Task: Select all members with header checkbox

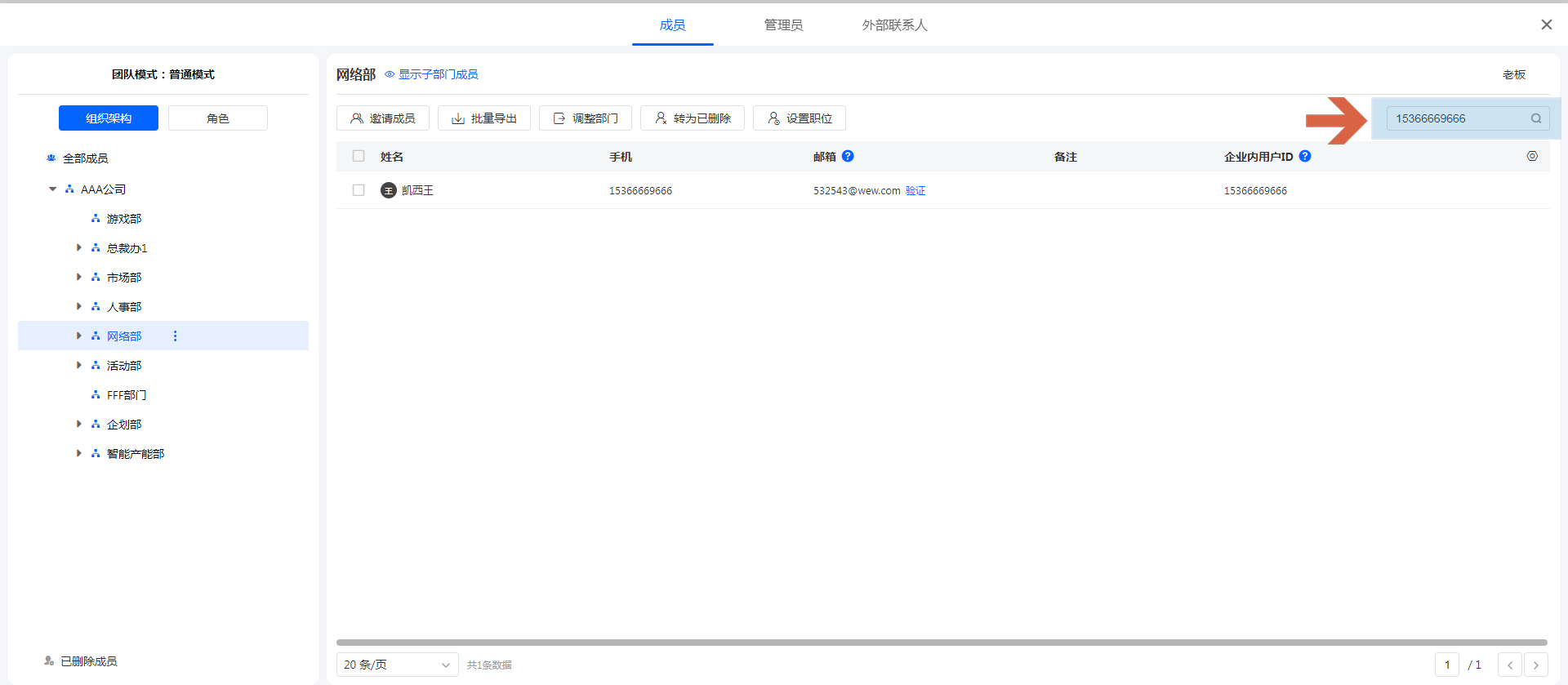Action: click(359, 156)
